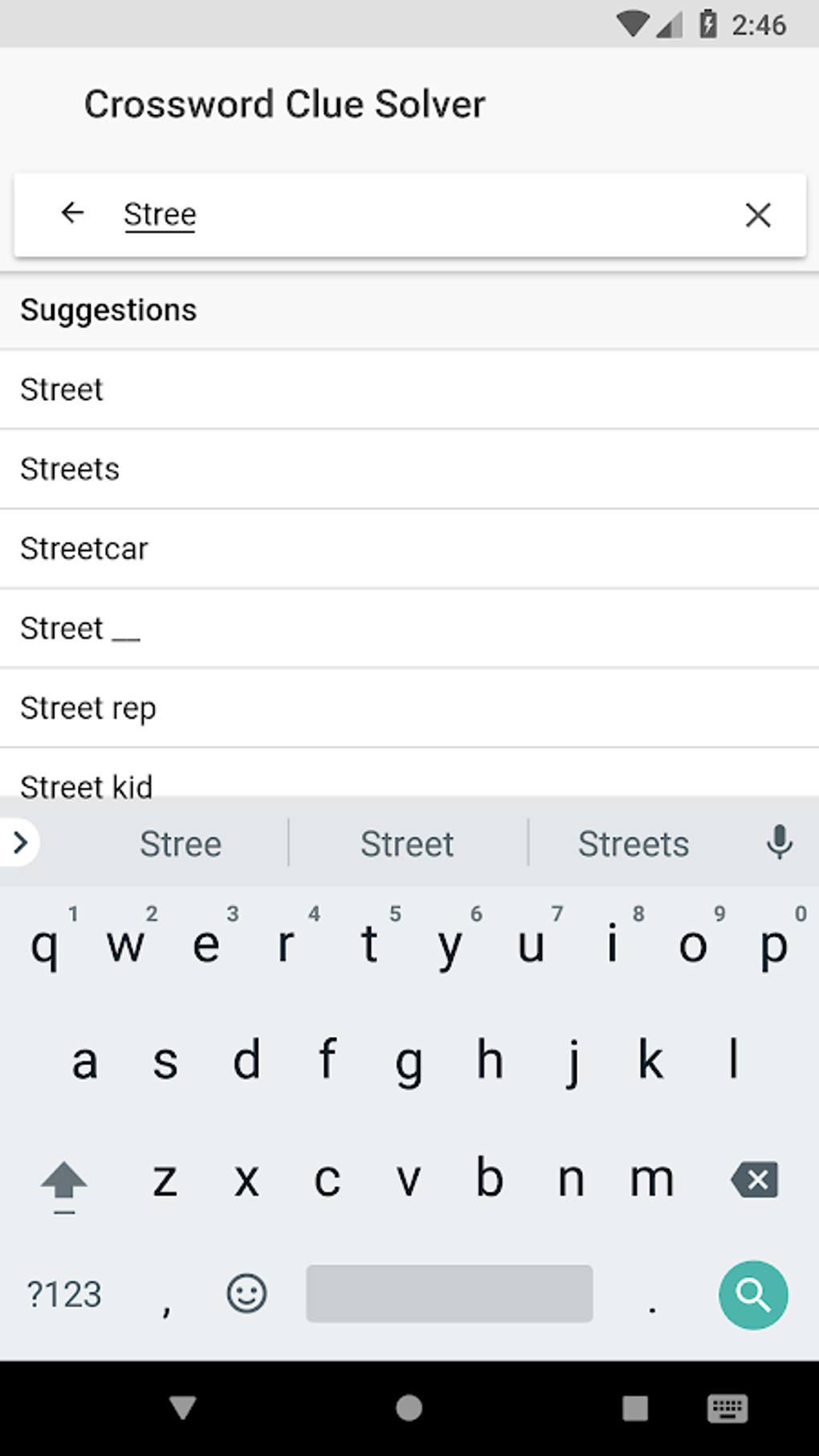Toggle the Shift key on keyboard
This screenshot has width=819, height=1456.
[x=63, y=1182]
